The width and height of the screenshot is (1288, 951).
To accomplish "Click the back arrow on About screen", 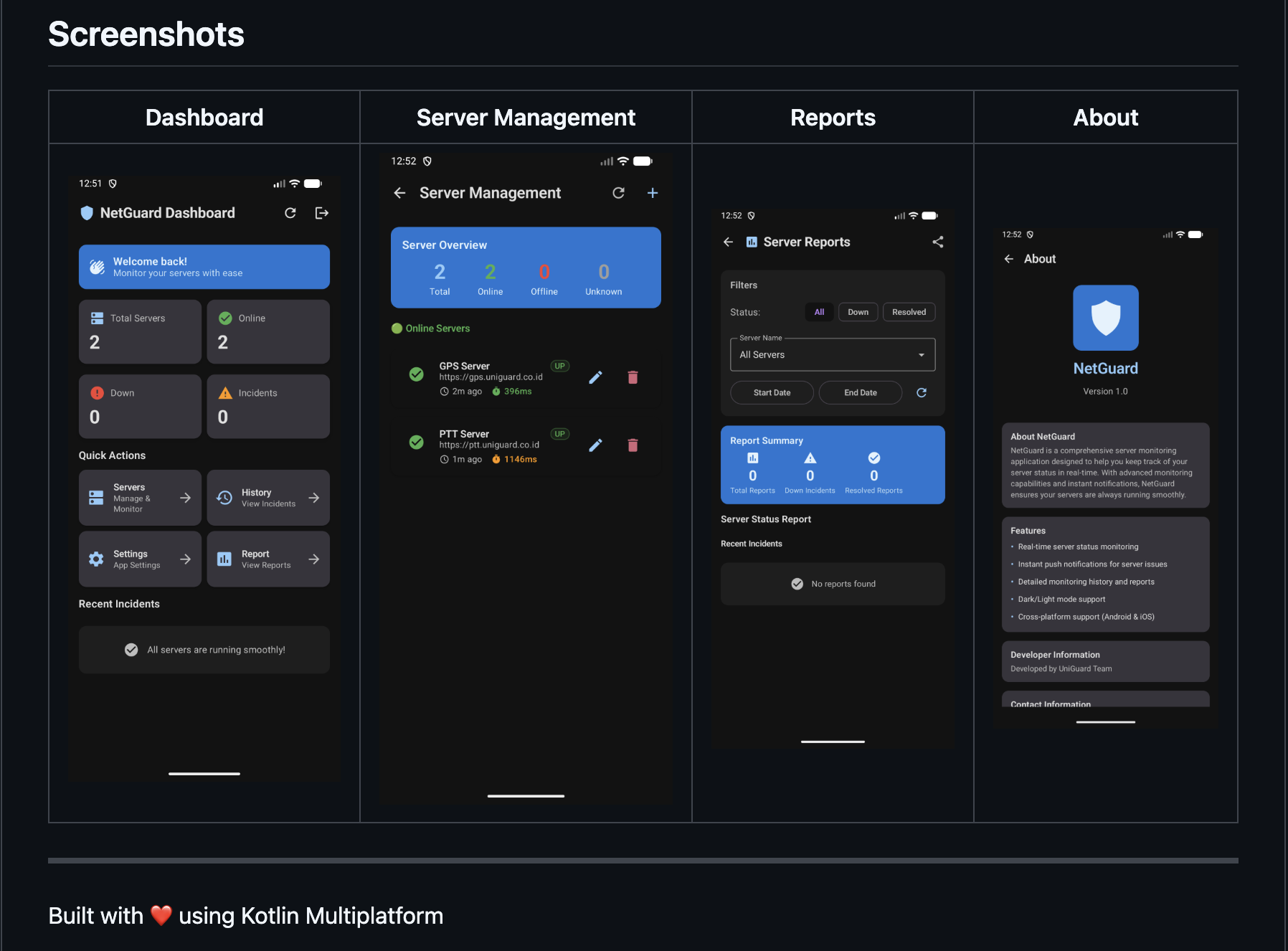I will point(1009,259).
